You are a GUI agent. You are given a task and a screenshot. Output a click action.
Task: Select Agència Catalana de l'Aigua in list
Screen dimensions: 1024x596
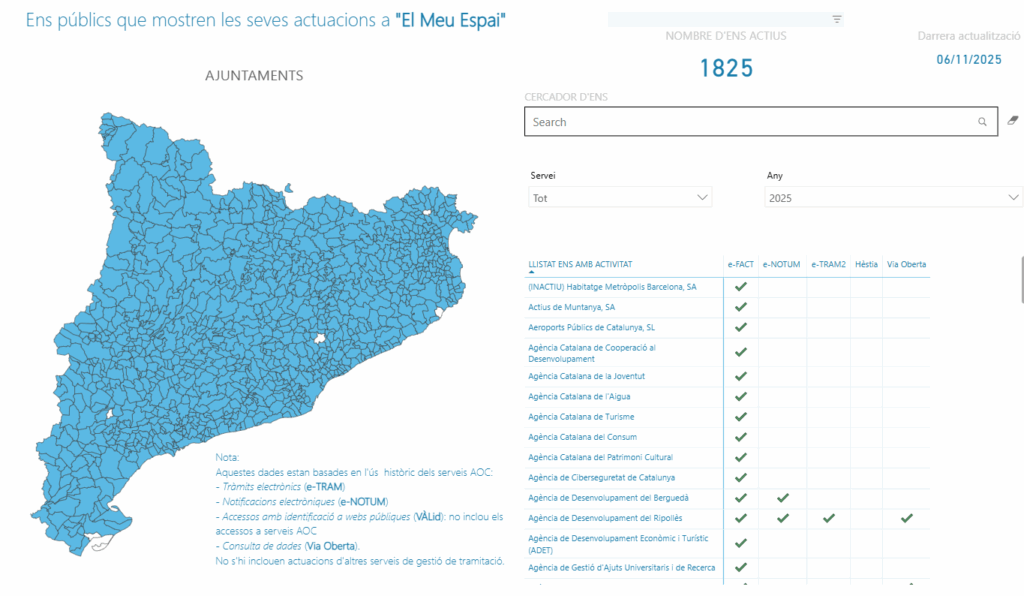point(579,397)
